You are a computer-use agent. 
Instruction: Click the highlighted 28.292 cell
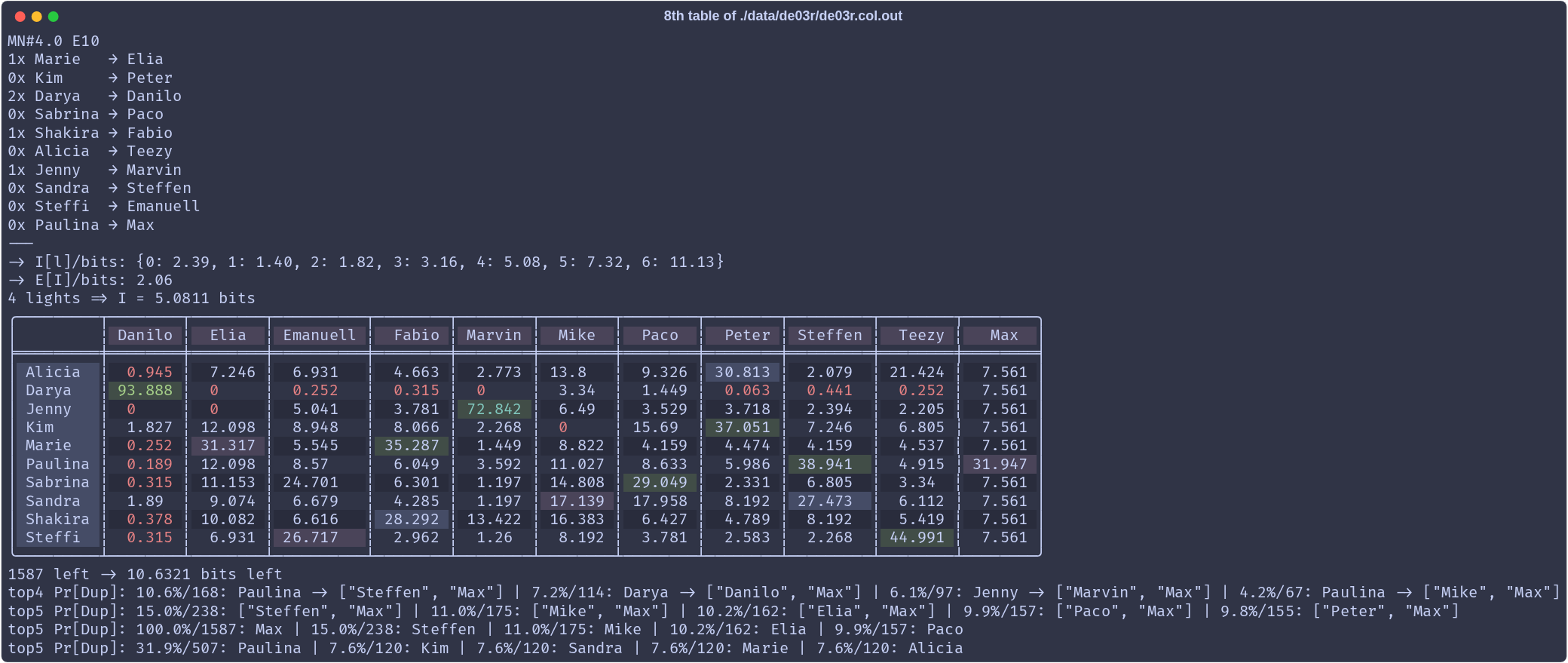[412, 519]
